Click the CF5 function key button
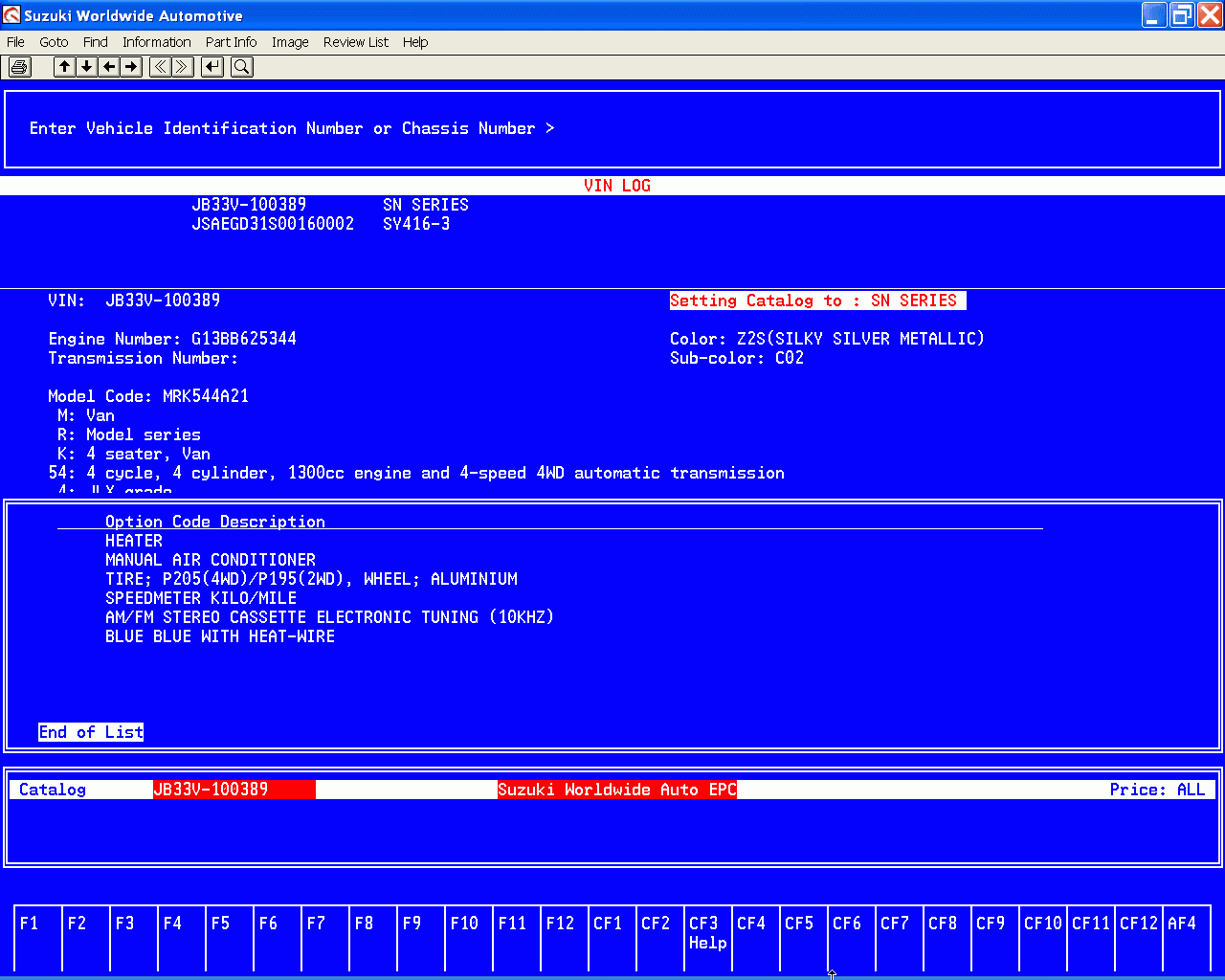 tap(804, 938)
